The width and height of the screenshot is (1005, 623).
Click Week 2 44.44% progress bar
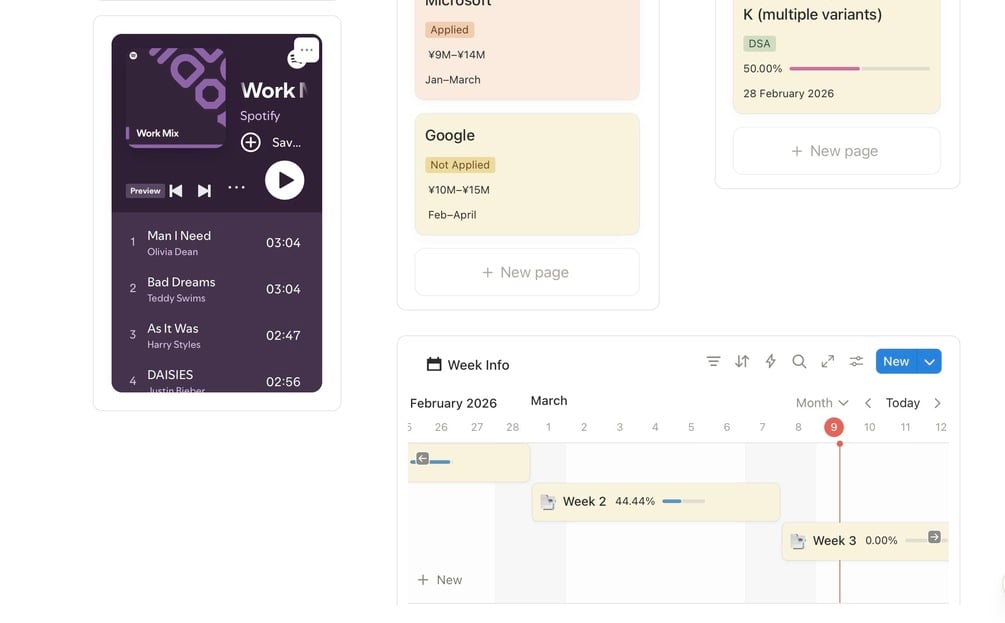click(683, 501)
